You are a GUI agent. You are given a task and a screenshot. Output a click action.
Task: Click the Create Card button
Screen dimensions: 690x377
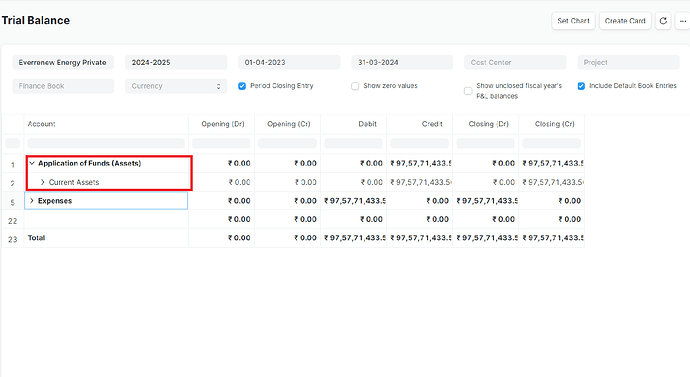point(625,21)
